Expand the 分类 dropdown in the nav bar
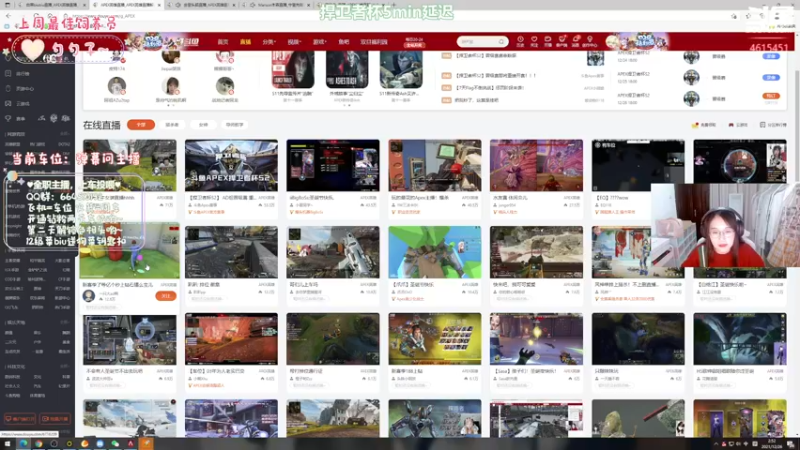Image resolution: width=800 pixels, height=450 pixels. tap(269, 42)
